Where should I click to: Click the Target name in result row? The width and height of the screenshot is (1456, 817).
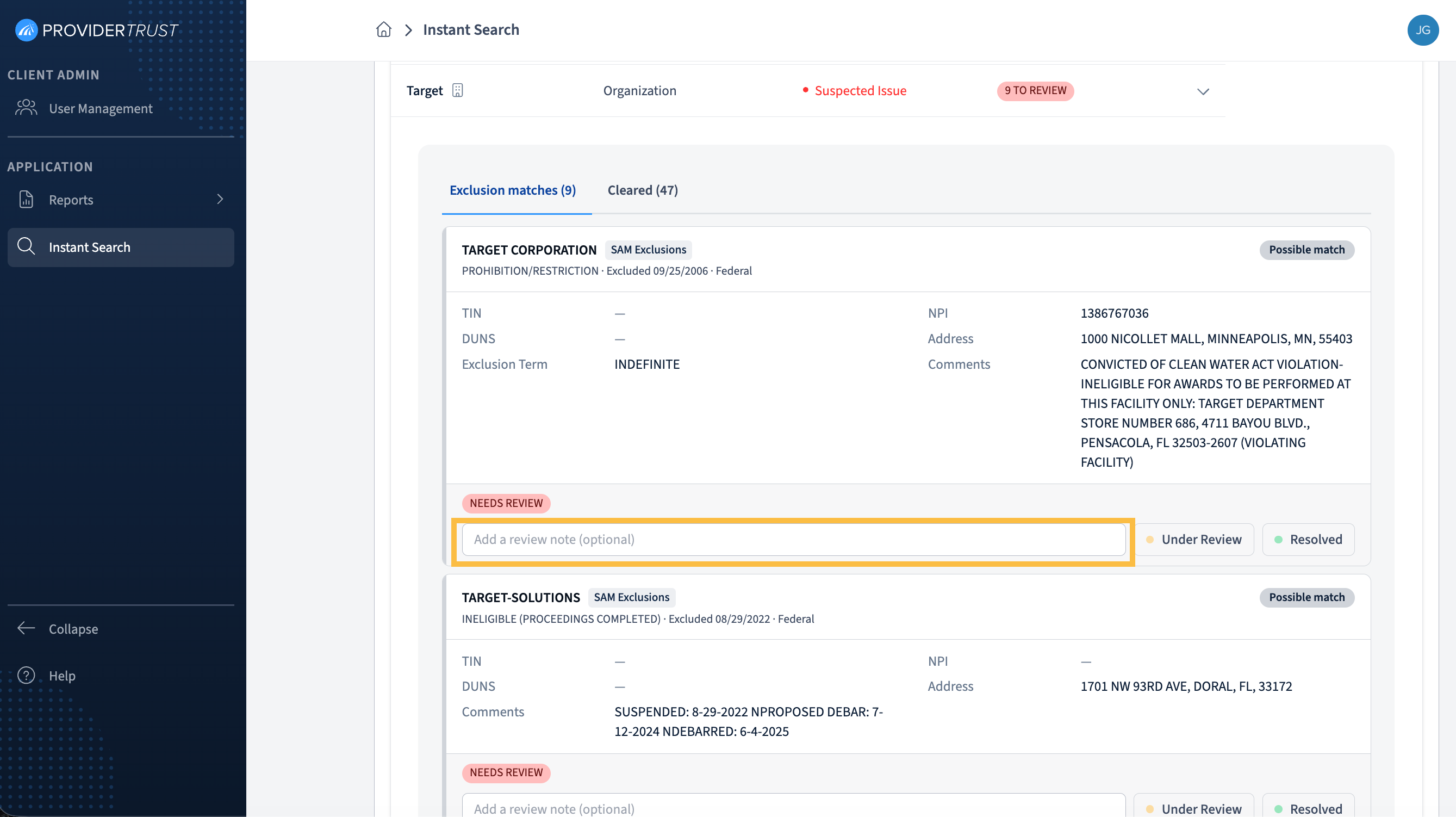425,90
